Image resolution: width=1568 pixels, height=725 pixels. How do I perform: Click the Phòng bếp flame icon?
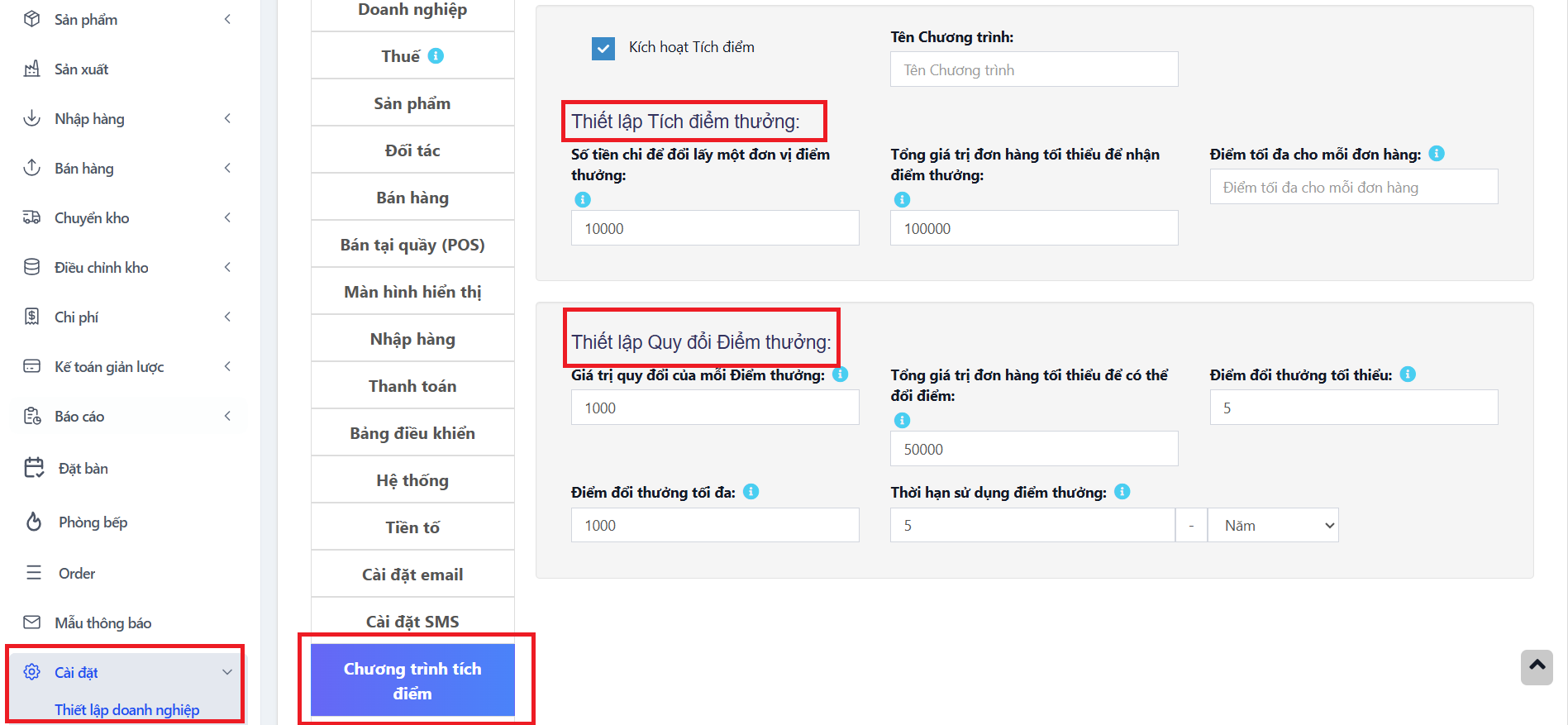pyautogui.click(x=34, y=522)
